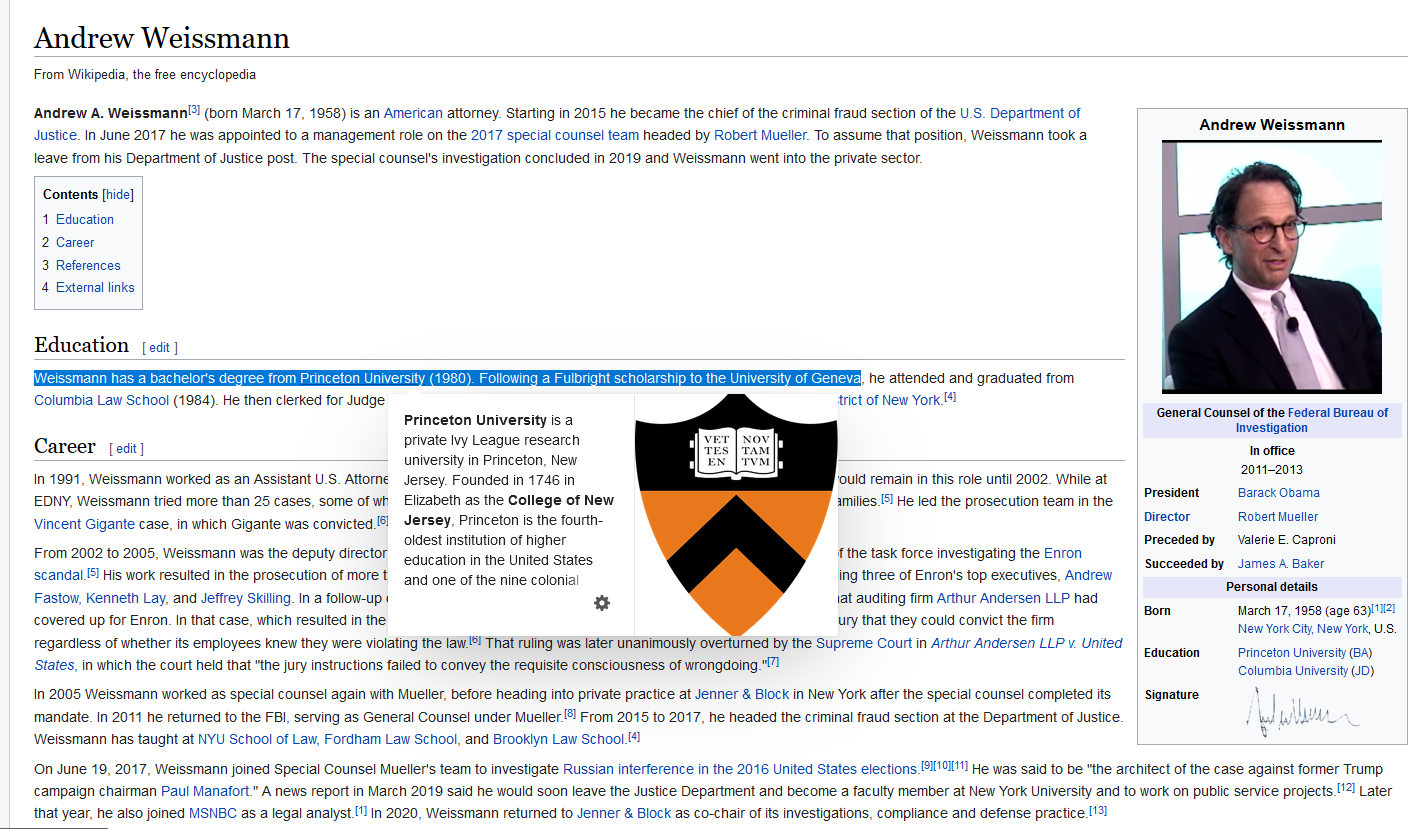This screenshot has height=829, width=1412.
Task: Open citation 12 after public service projects
Action: tap(1346, 788)
